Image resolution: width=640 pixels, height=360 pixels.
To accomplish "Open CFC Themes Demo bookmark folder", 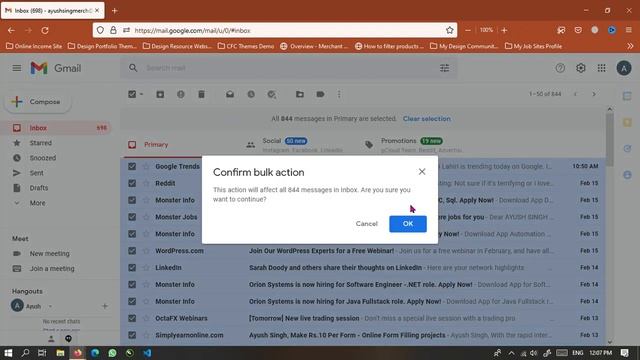I will click(246, 46).
